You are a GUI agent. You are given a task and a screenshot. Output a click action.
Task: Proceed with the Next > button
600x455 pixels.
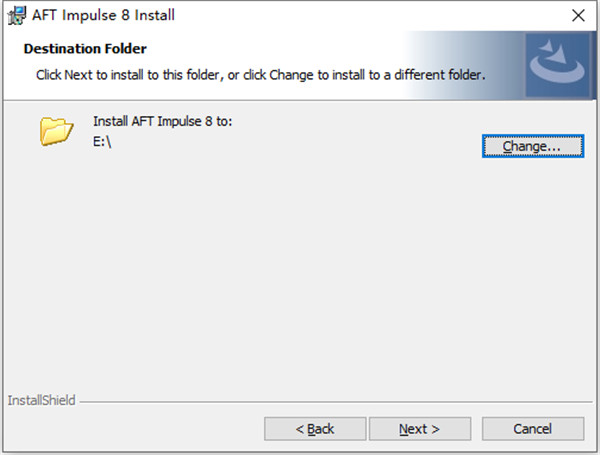tap(419, 429)
